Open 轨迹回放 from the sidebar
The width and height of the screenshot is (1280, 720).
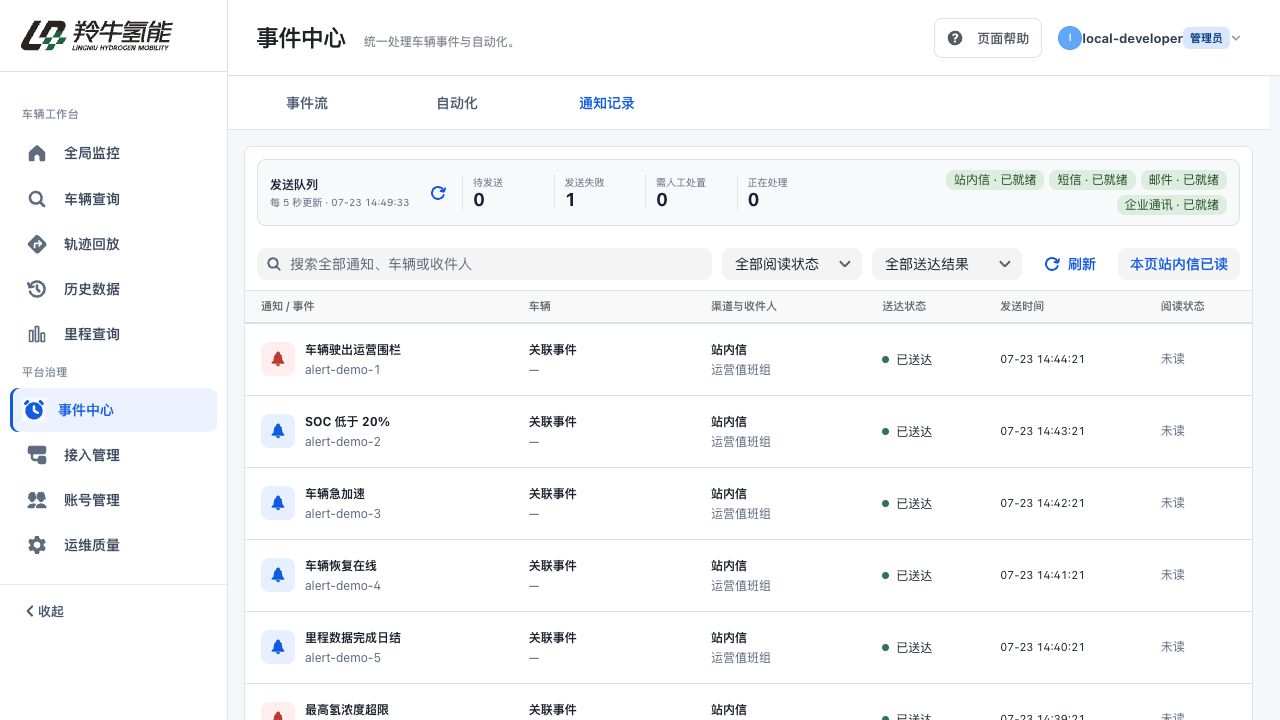click(x=114, y=244)
